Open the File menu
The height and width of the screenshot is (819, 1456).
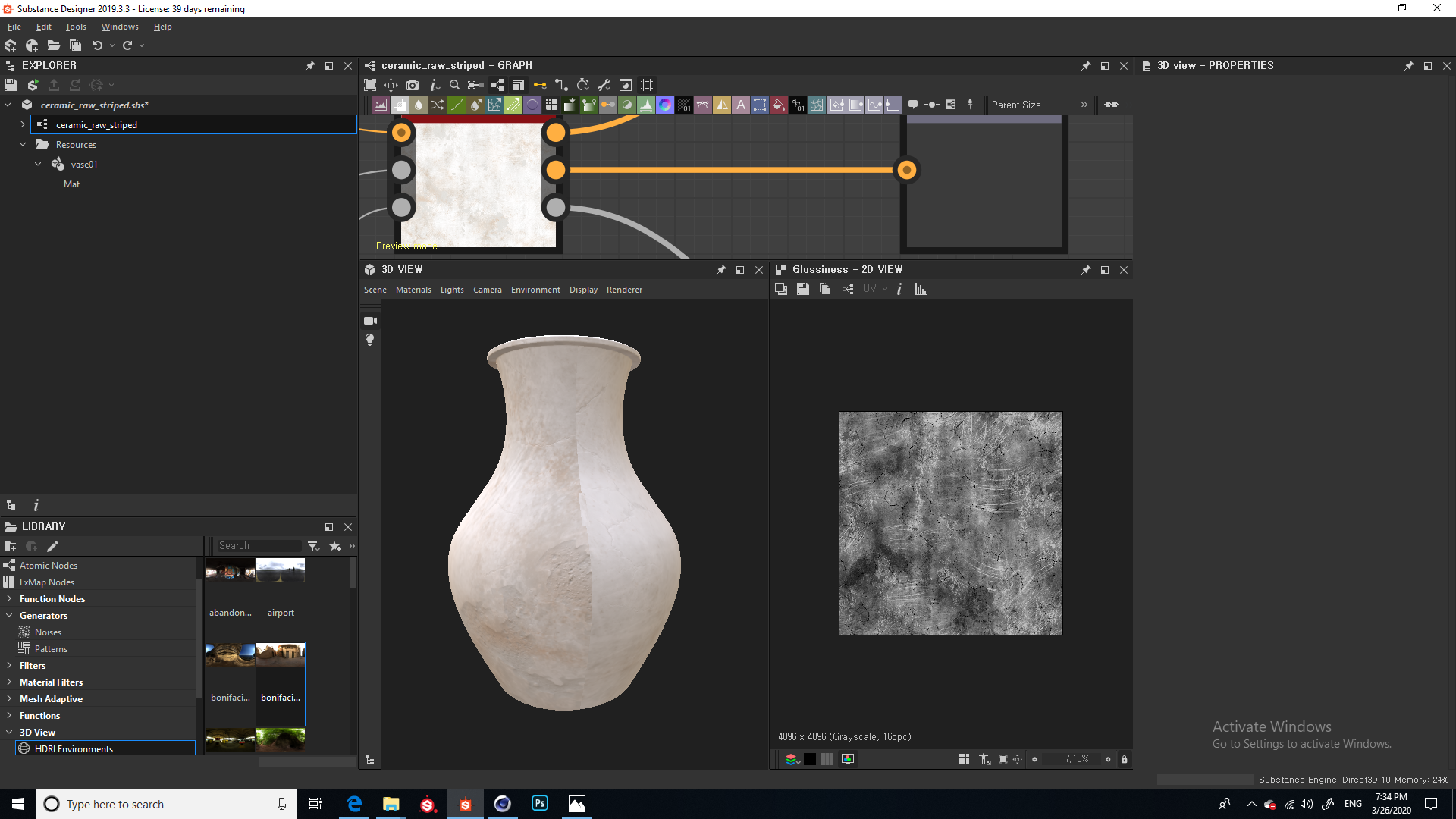14,27
